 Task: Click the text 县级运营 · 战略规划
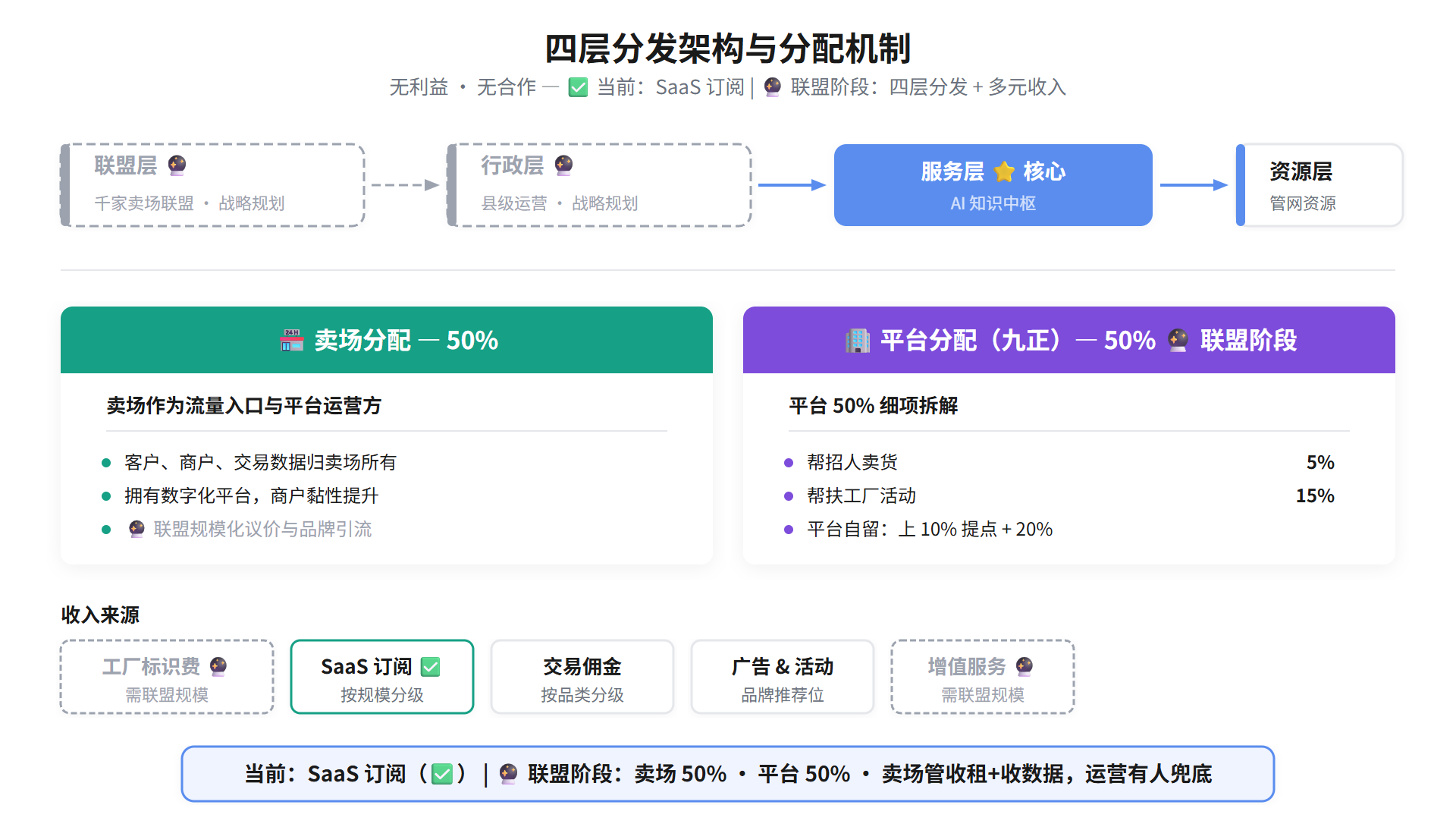(560, 203)
